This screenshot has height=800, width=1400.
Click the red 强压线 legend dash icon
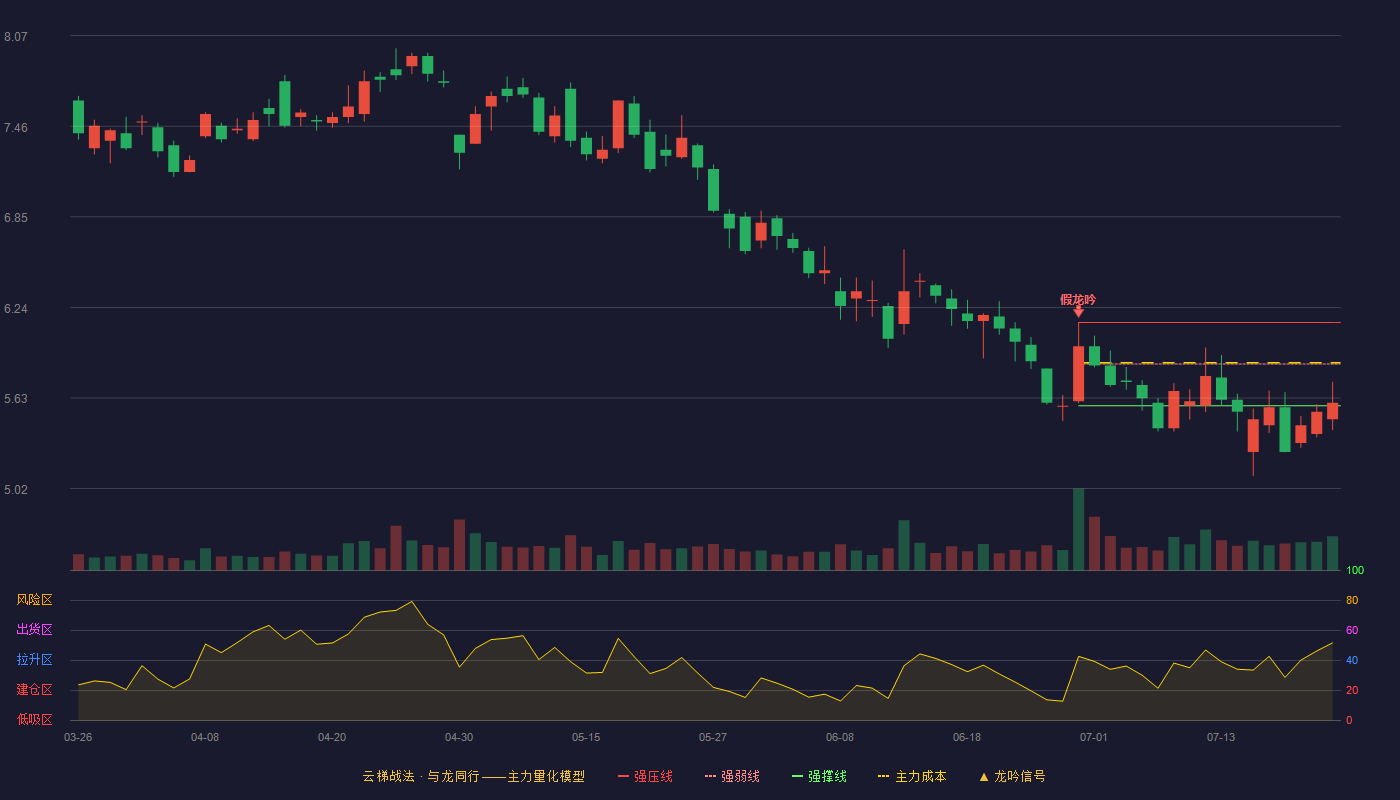pyautogui.click(x=624, y=776)
